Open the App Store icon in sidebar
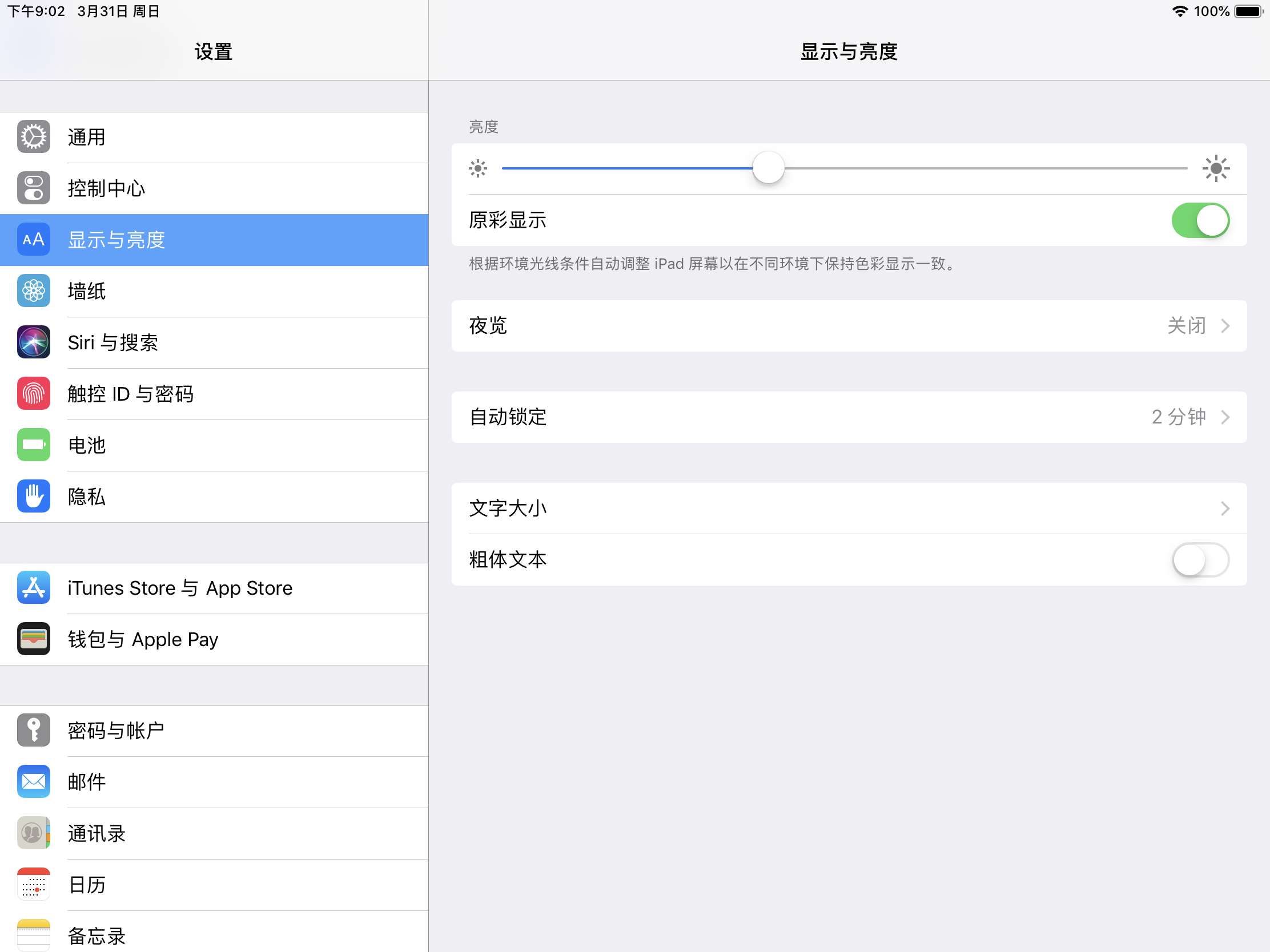The image size is (1270, 952). tap(33, 588)
